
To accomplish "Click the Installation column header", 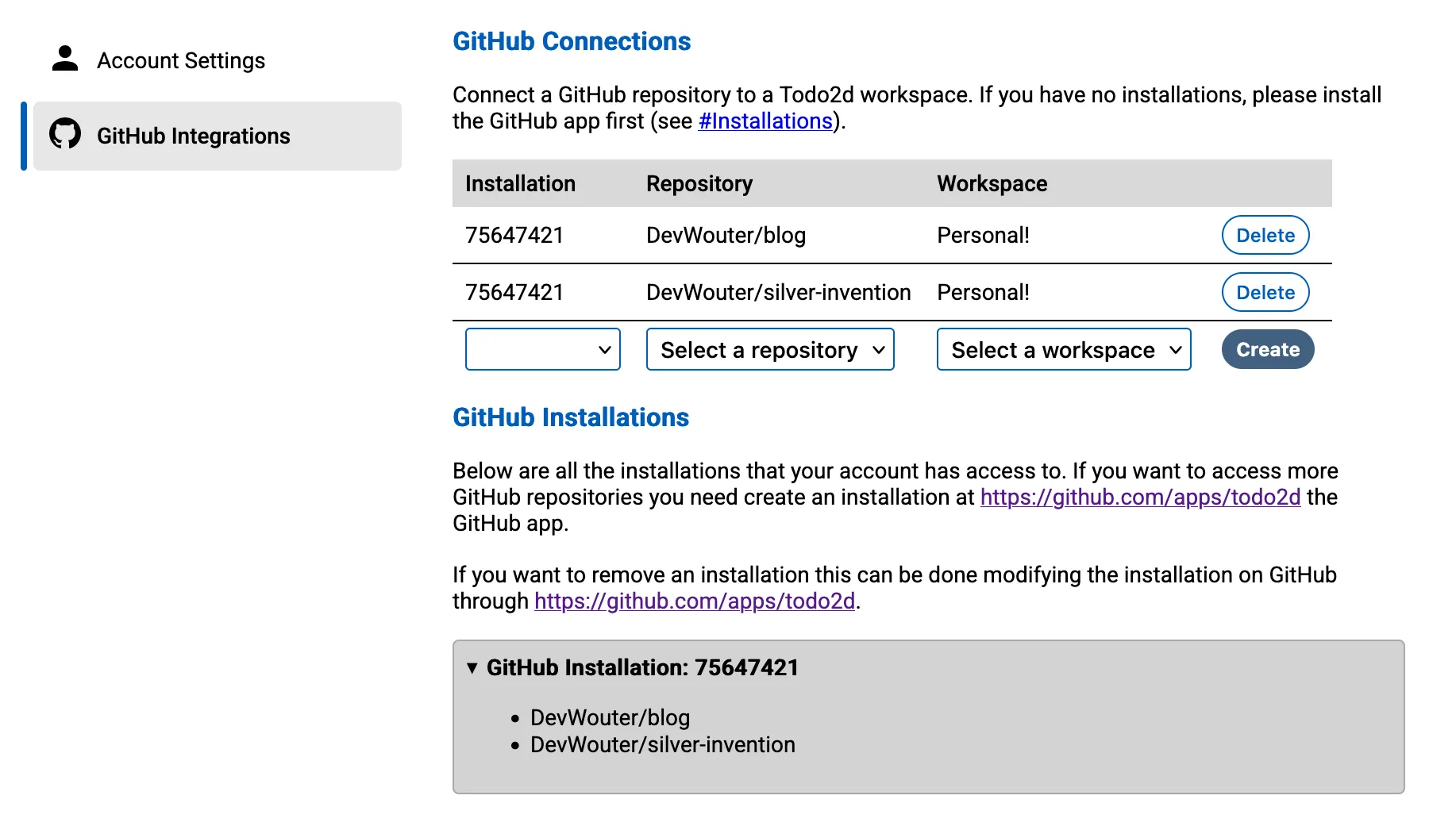I will [520, 183].
